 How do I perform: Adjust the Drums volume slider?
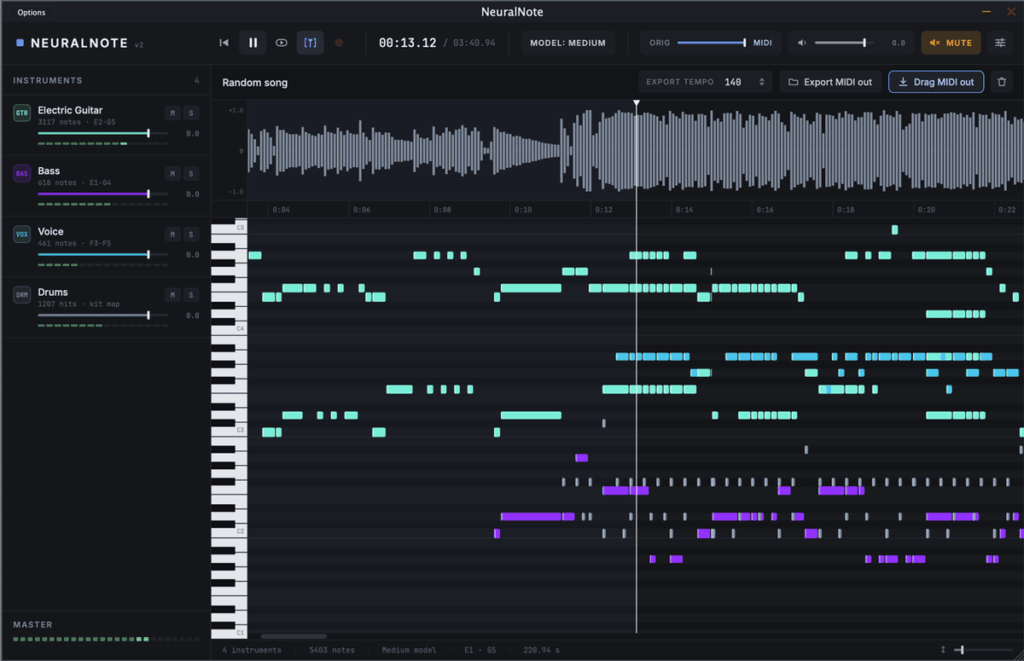pyautogui.click(x=103, y=315)
